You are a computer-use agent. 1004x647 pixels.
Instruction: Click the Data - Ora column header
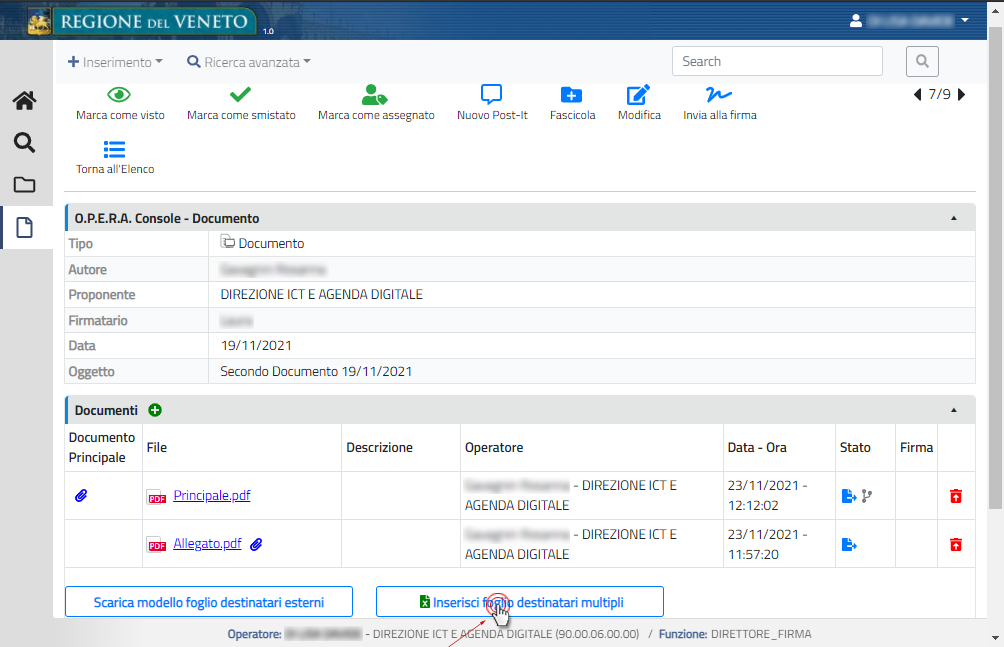click(x=757, y=447)
